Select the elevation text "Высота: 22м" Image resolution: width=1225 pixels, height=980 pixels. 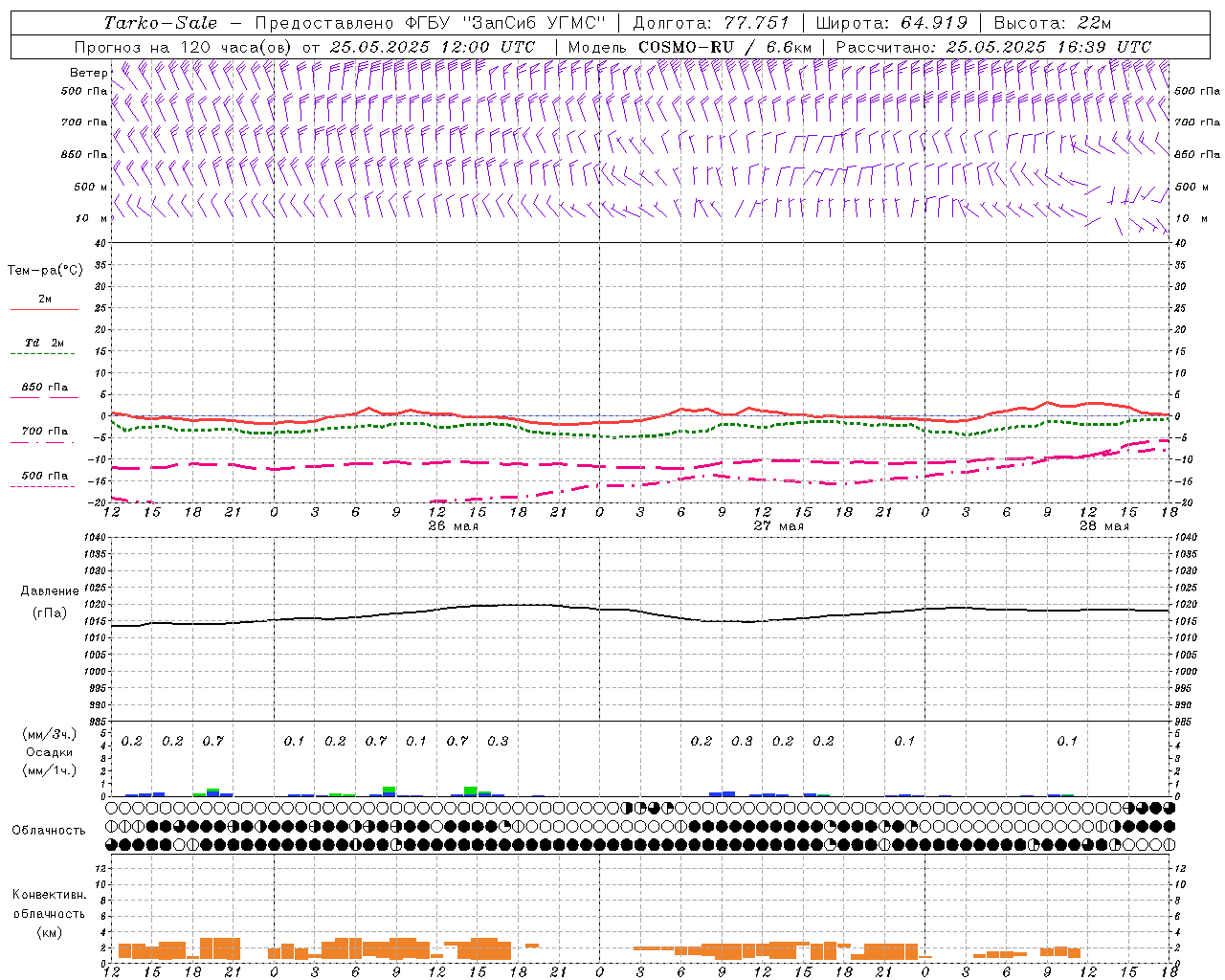click(1053, 23)
